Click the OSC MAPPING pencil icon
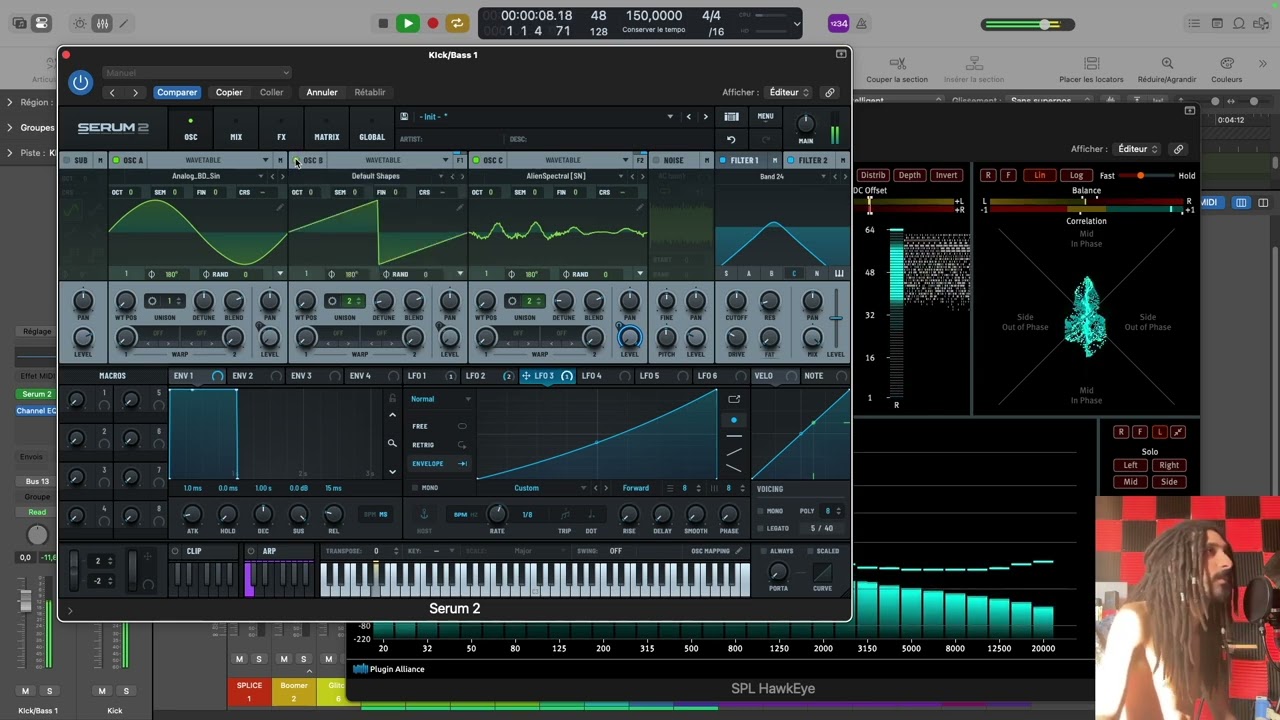Screen dimensions: 1280x720 pyautogui.click(x=739, y=551)
